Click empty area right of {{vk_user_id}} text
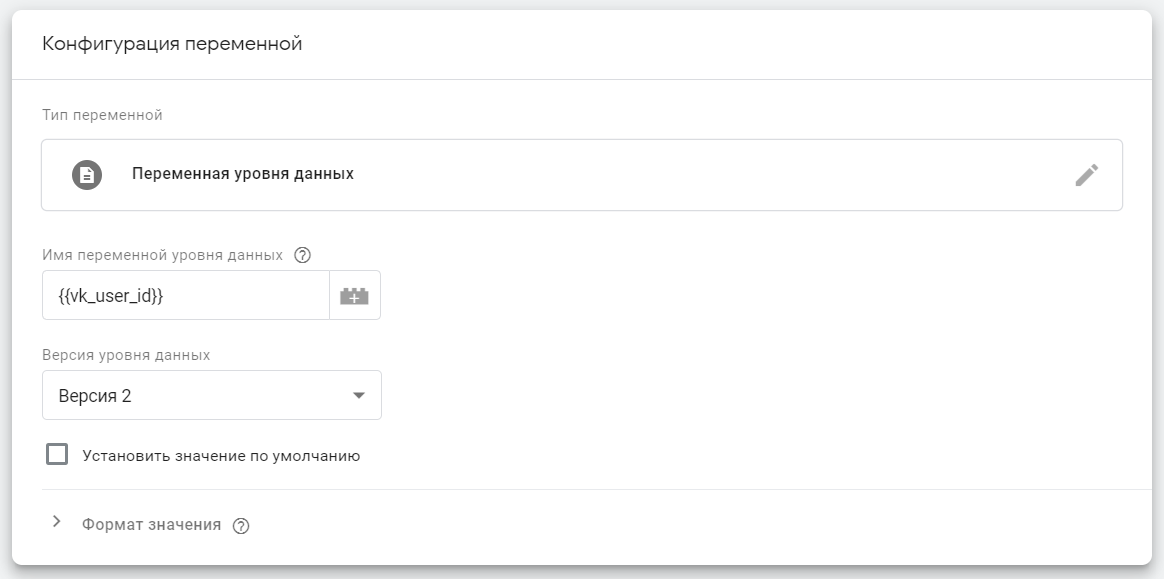 [250, 296]
